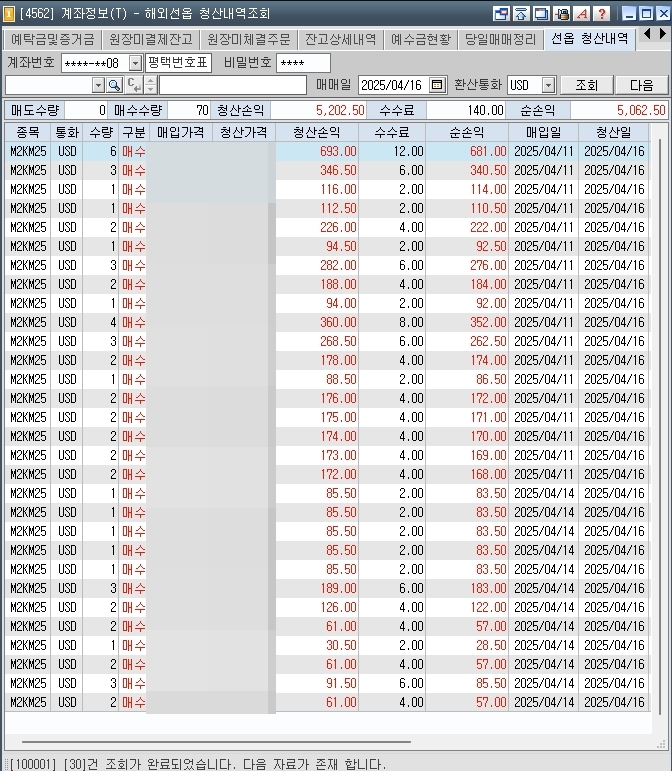Select the row with 청산손익 346.50
Image resolution: width=672 pixels, height=771 pixels.
327,170
